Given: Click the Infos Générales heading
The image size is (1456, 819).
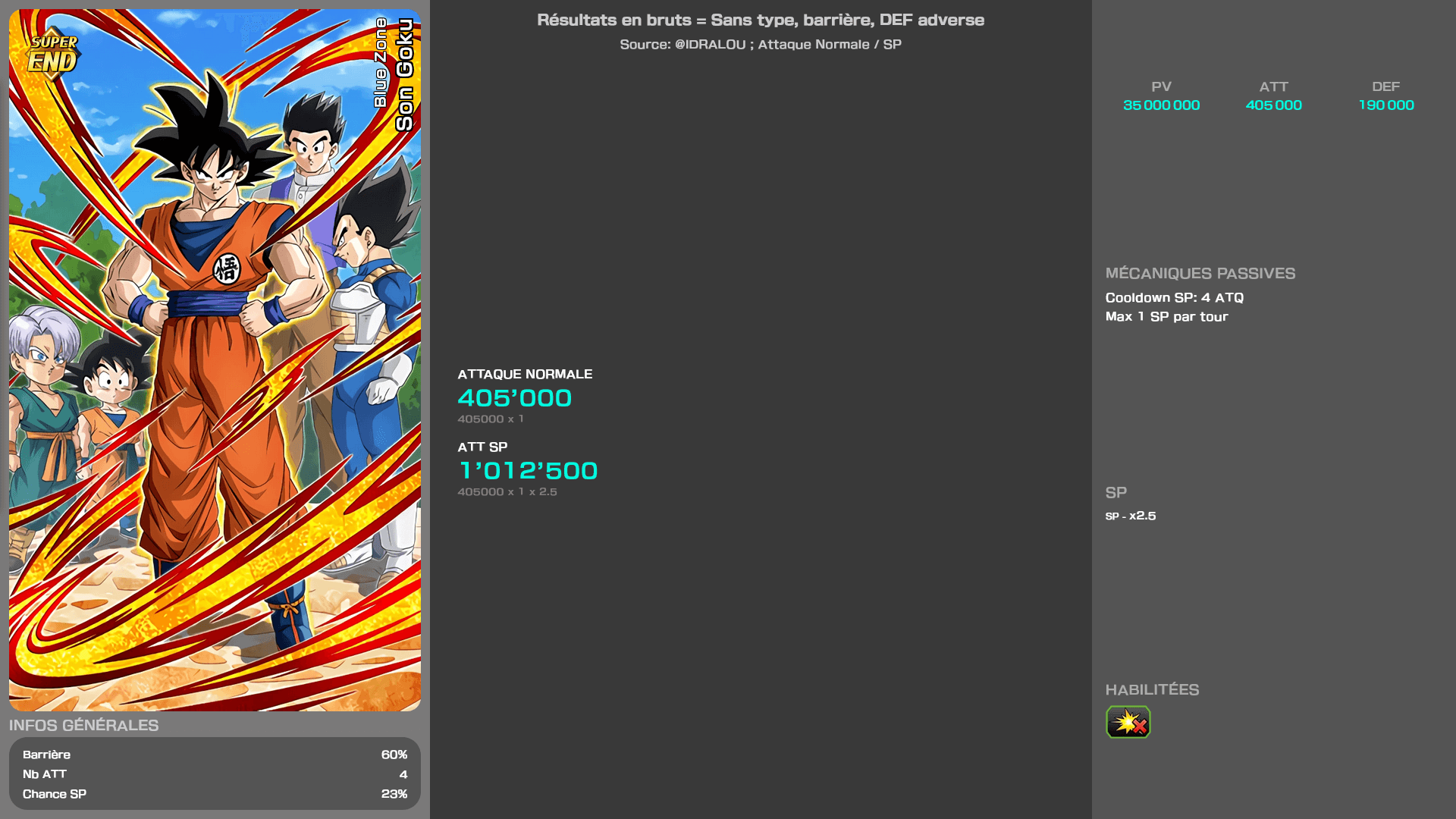Looking at the screenshot, I should pos(83,726).
